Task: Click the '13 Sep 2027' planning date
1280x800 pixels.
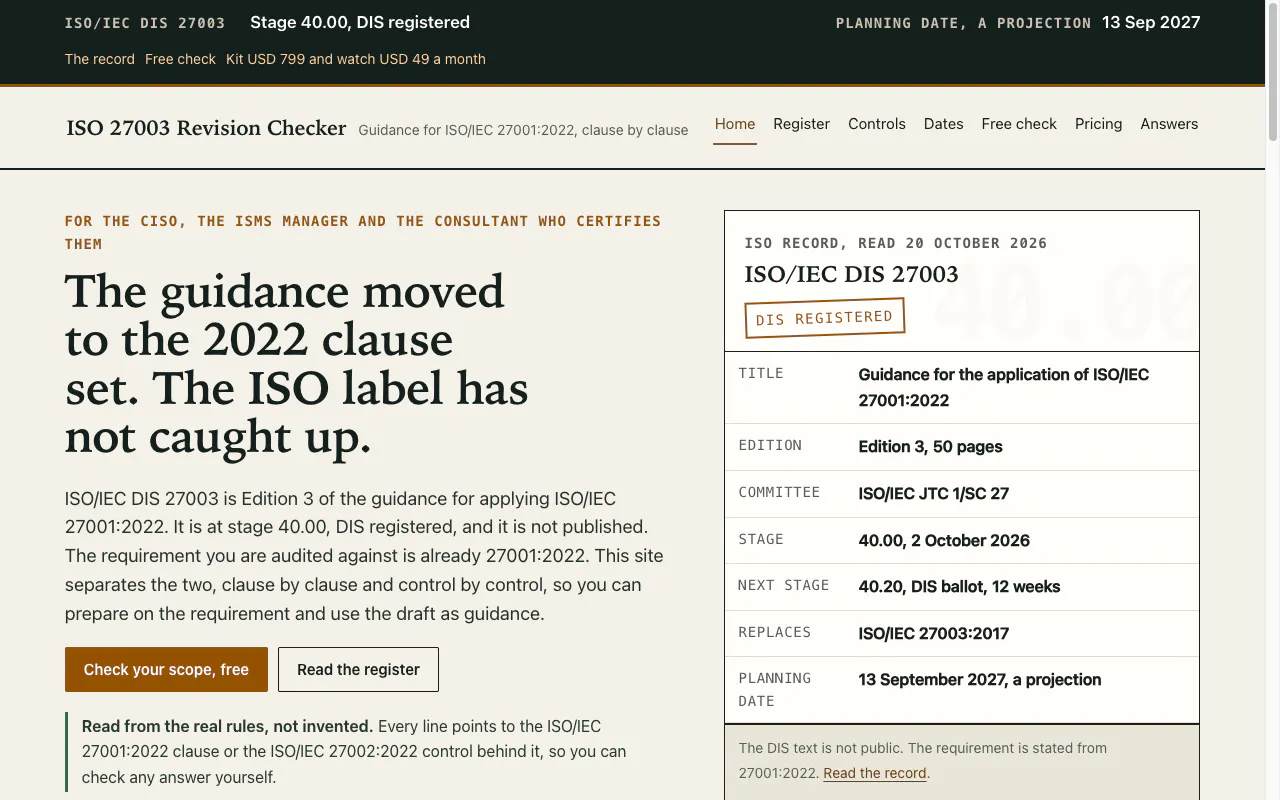Action: click(x=1151, y=22)
